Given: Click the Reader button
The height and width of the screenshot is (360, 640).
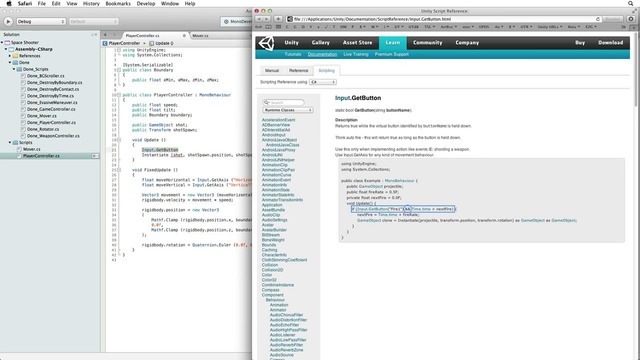Looking at the screenshot, I should pyautogui.click(x=613, y=19).
